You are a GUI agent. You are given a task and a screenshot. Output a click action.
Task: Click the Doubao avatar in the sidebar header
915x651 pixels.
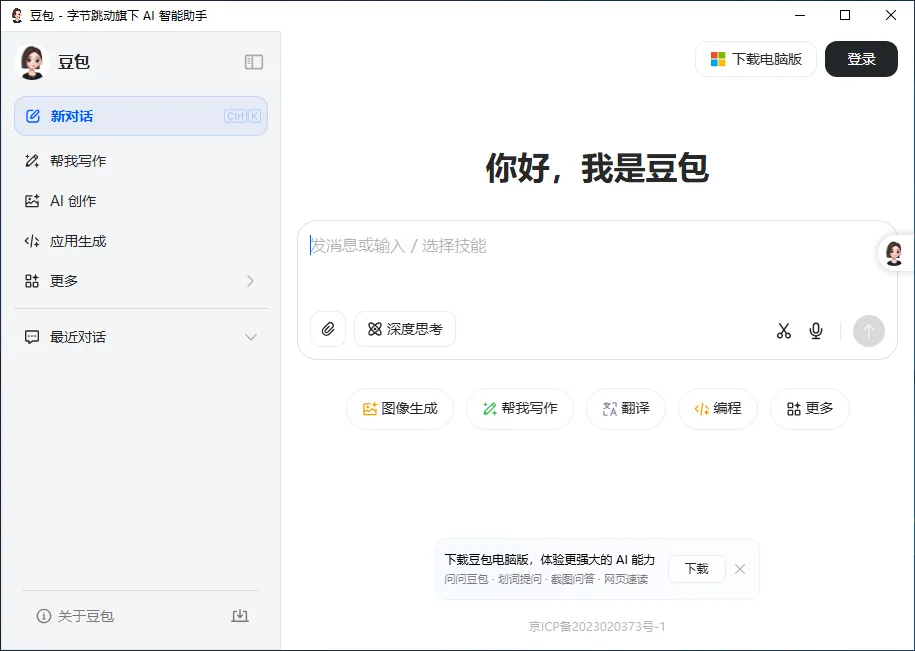pos(32,62)
